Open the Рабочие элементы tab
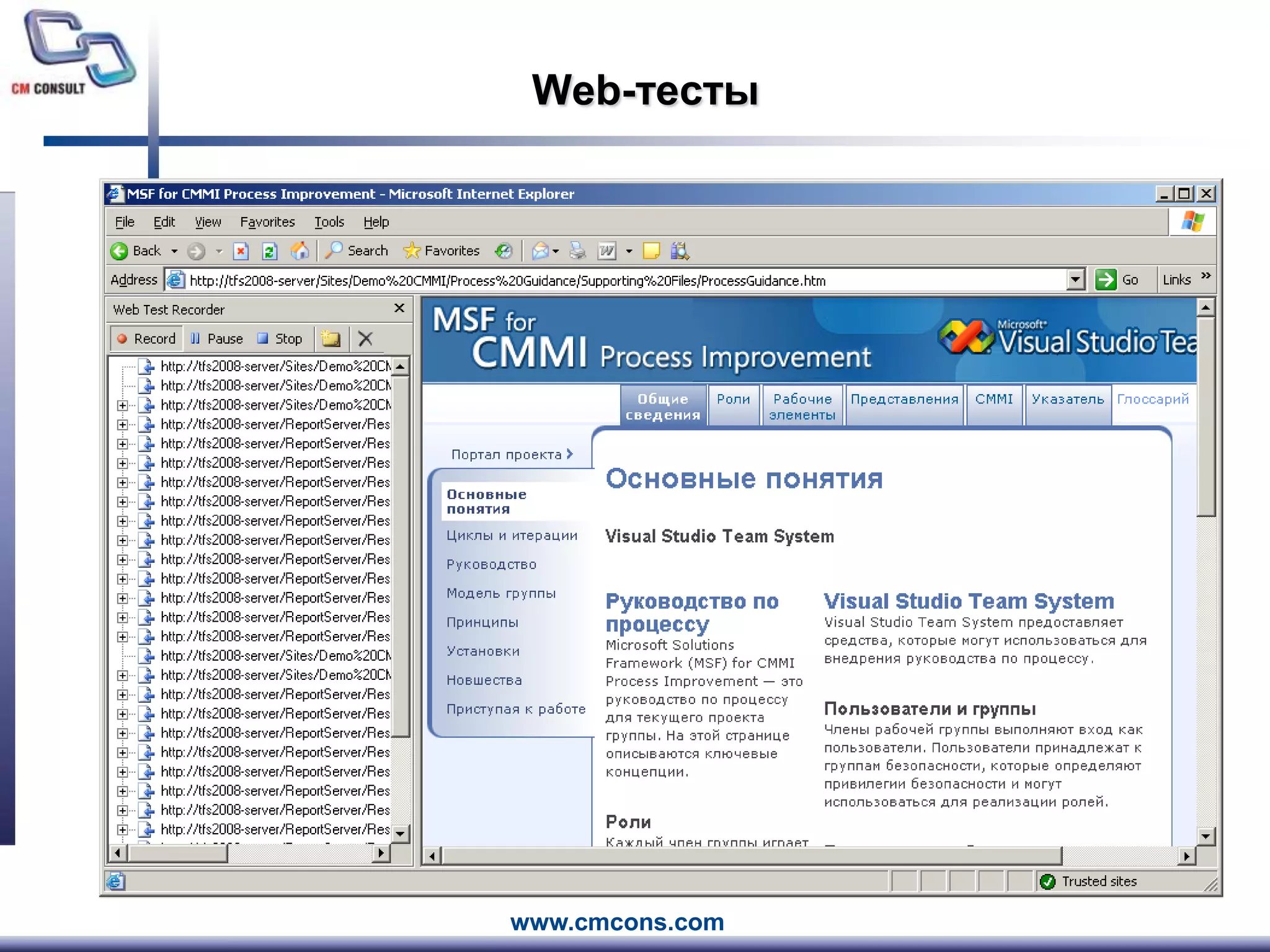Viewport: 1270px width, 952px height. [802, 407]
